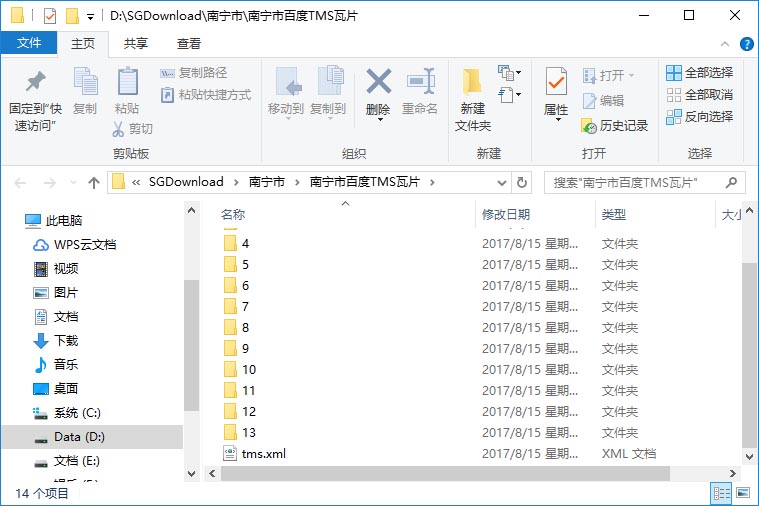
Task: Click the Select All icon
Action: (x=674, y=73)
